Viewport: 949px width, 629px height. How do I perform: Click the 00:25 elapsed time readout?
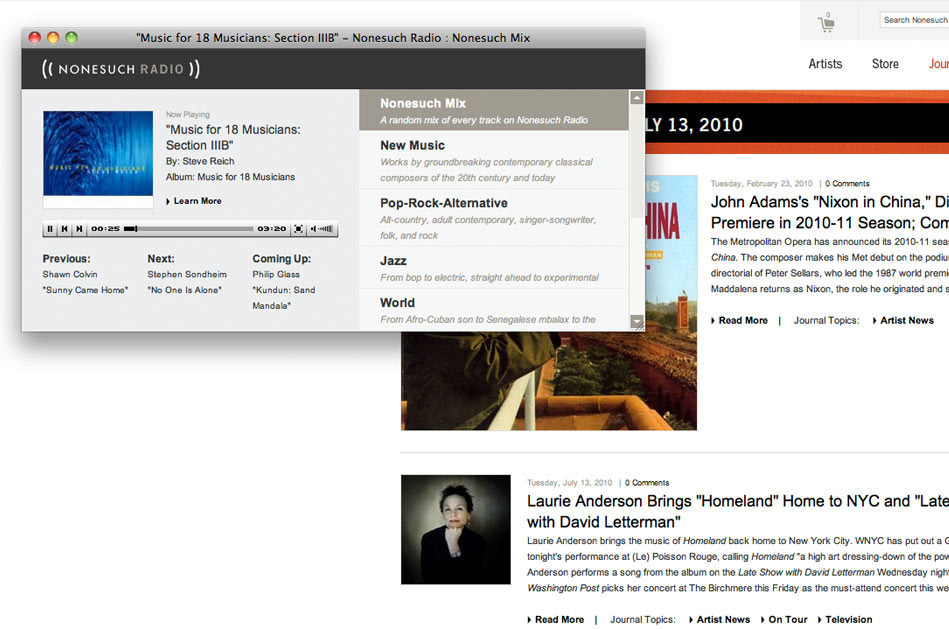point(105,229)
